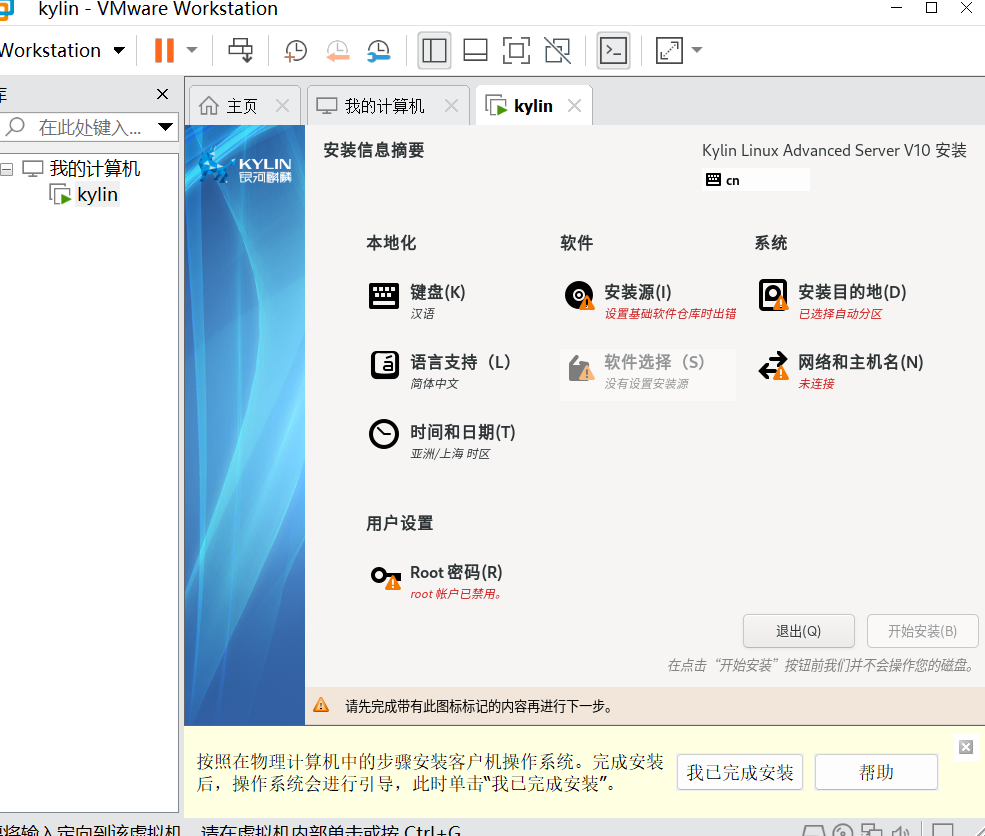This screenshot has width=985, height=836.
Task: Click the warning icon in installer notice bar
Action: [321, 705]
